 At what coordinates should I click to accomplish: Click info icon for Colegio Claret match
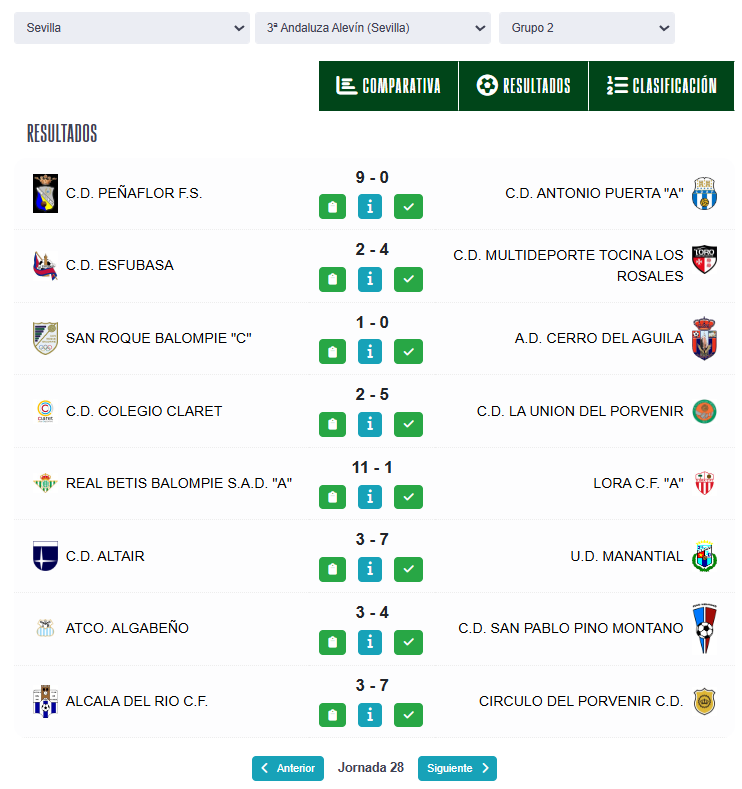pos(370,425)
